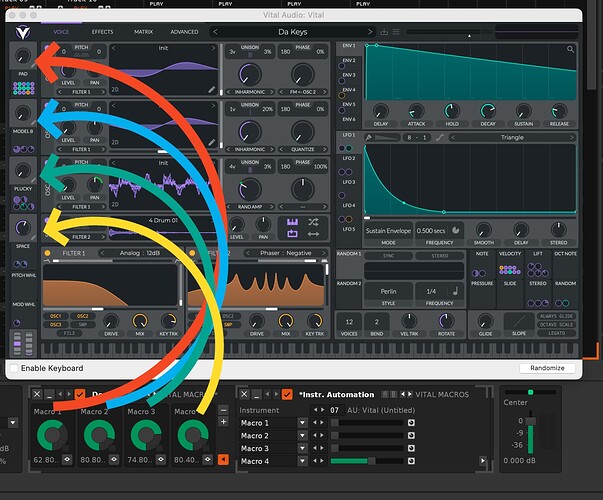
Task: Click the quarter-note icon in Random frequency
Action: [455, 291]
